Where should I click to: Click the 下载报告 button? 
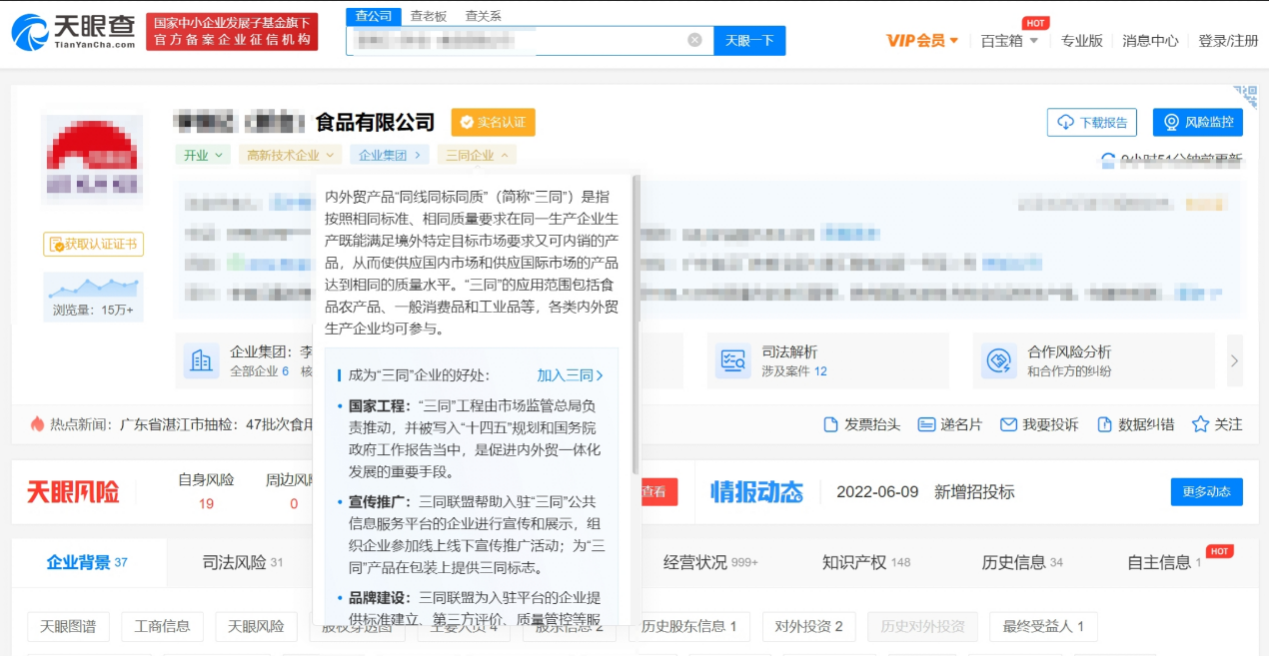pyautogui.click(x=1092, y=122)
